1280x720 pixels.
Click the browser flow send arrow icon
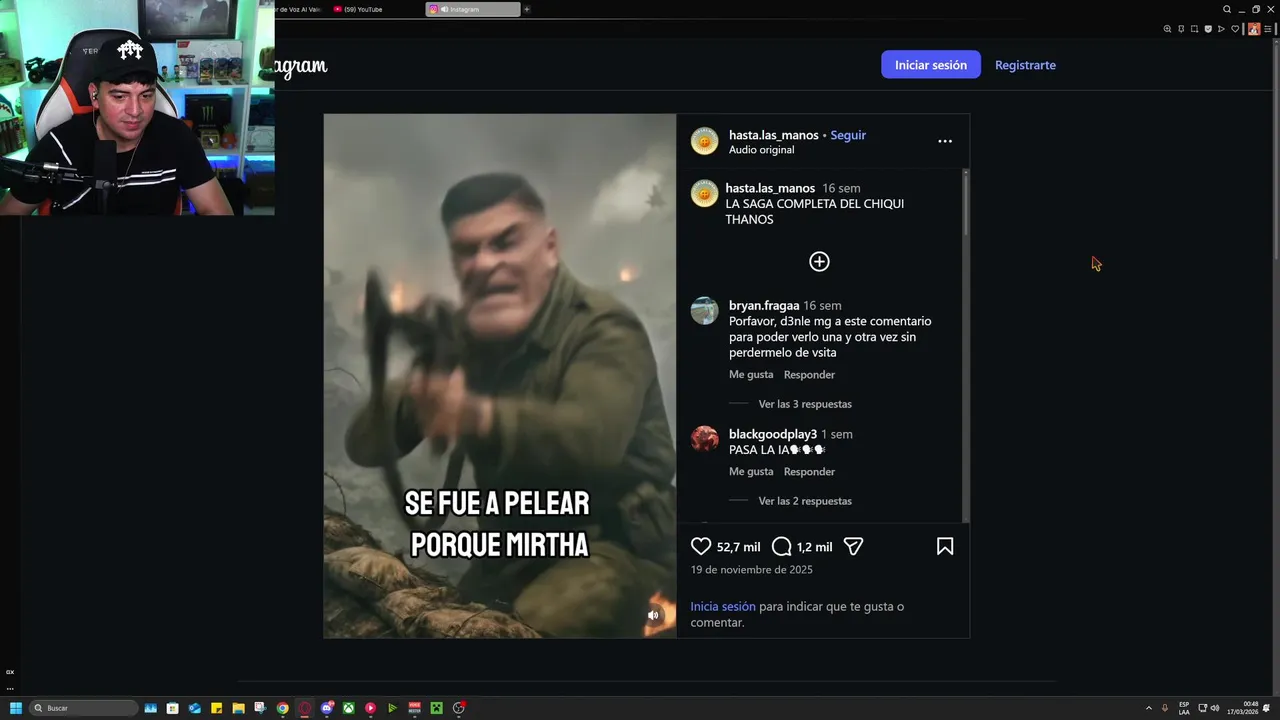[x=1221, y=29]
